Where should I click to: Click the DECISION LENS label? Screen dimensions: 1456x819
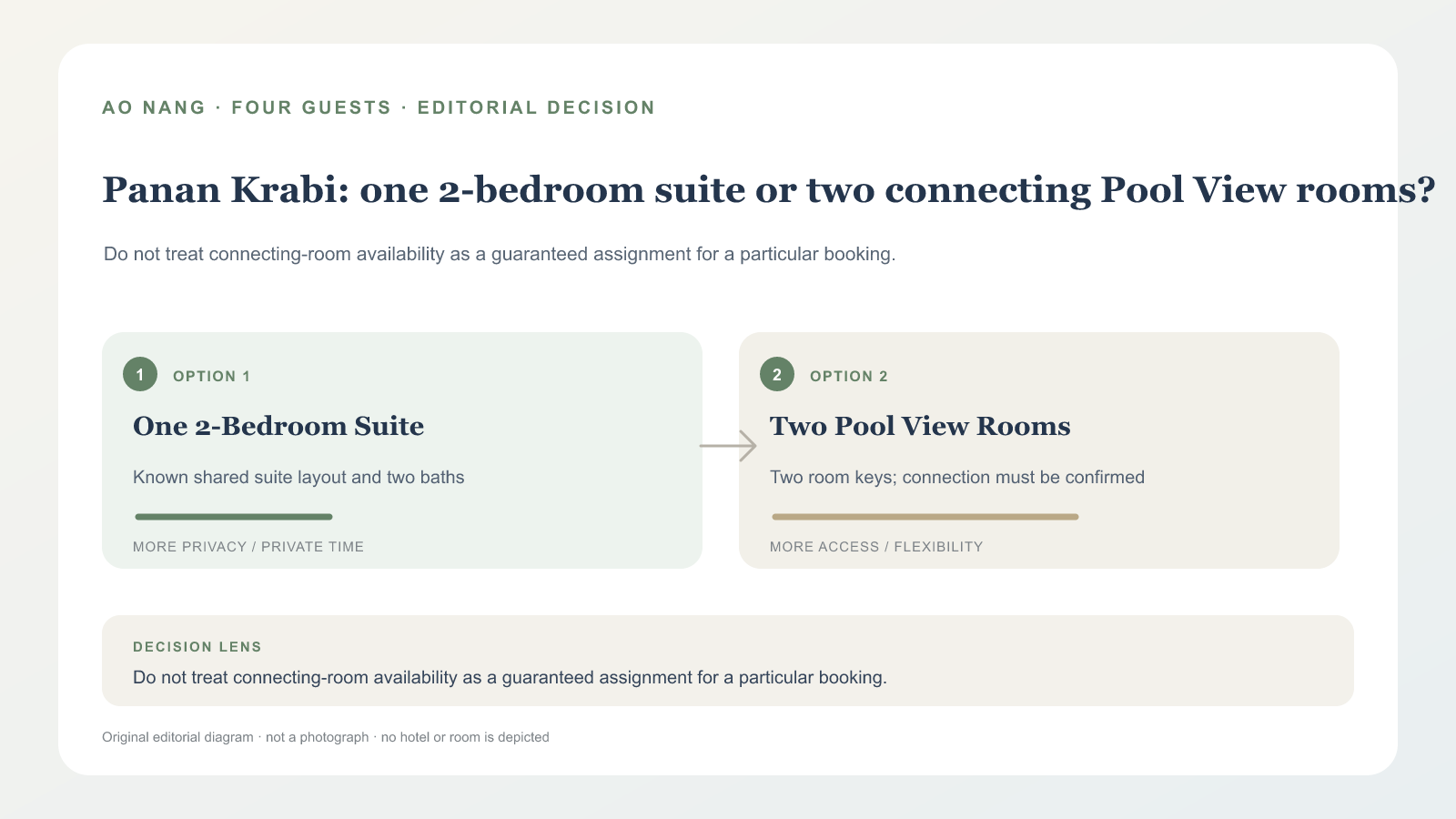[x=197, y=647]
